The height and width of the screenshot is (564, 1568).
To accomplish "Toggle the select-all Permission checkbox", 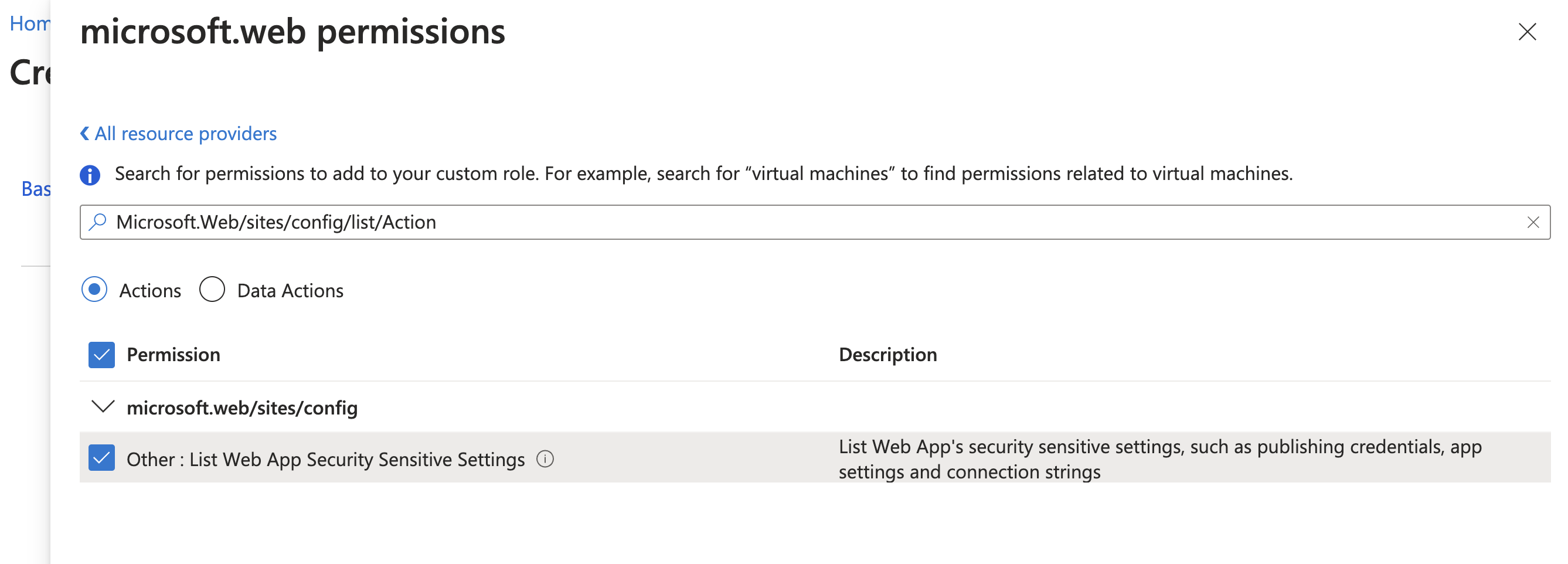I will [101, 354].
